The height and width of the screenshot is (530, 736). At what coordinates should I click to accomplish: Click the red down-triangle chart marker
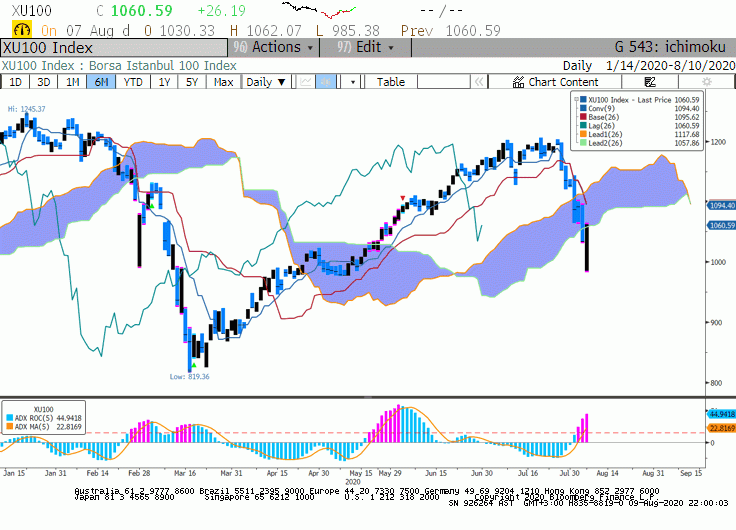[402, 198]
